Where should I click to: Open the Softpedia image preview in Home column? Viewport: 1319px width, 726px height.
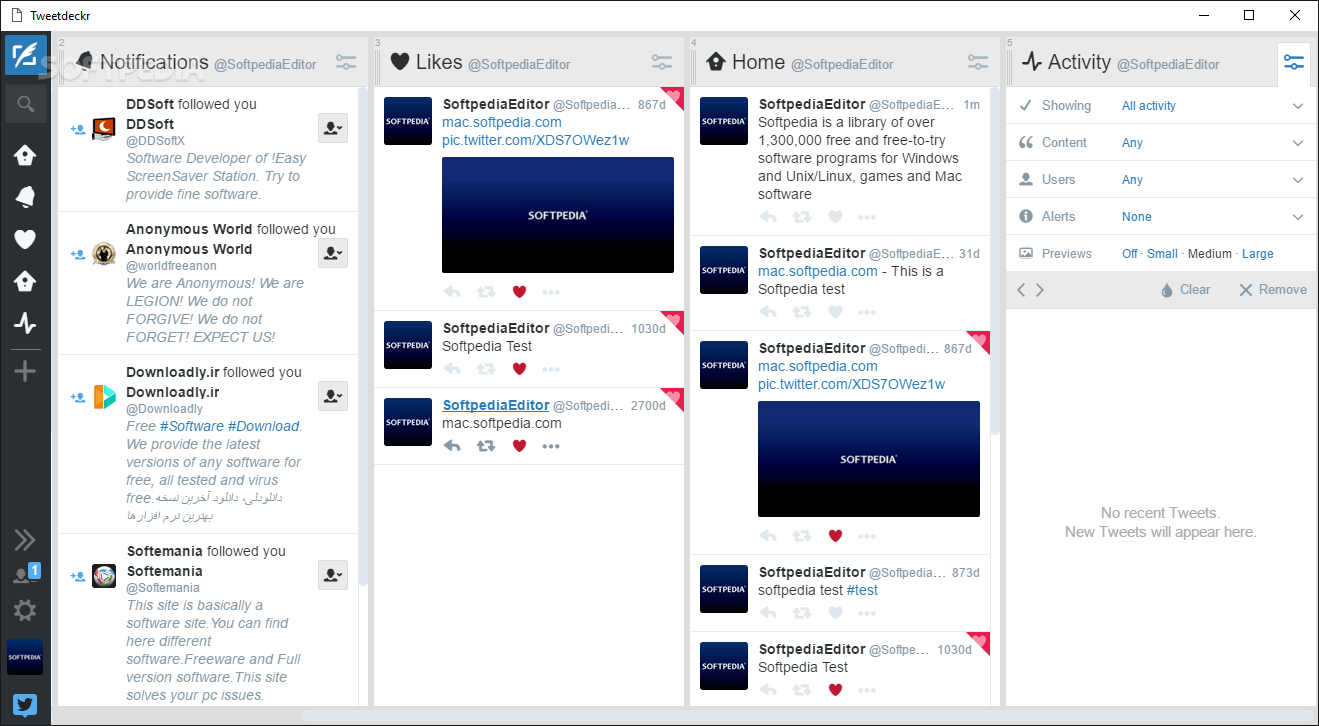[x=869, y=459]
